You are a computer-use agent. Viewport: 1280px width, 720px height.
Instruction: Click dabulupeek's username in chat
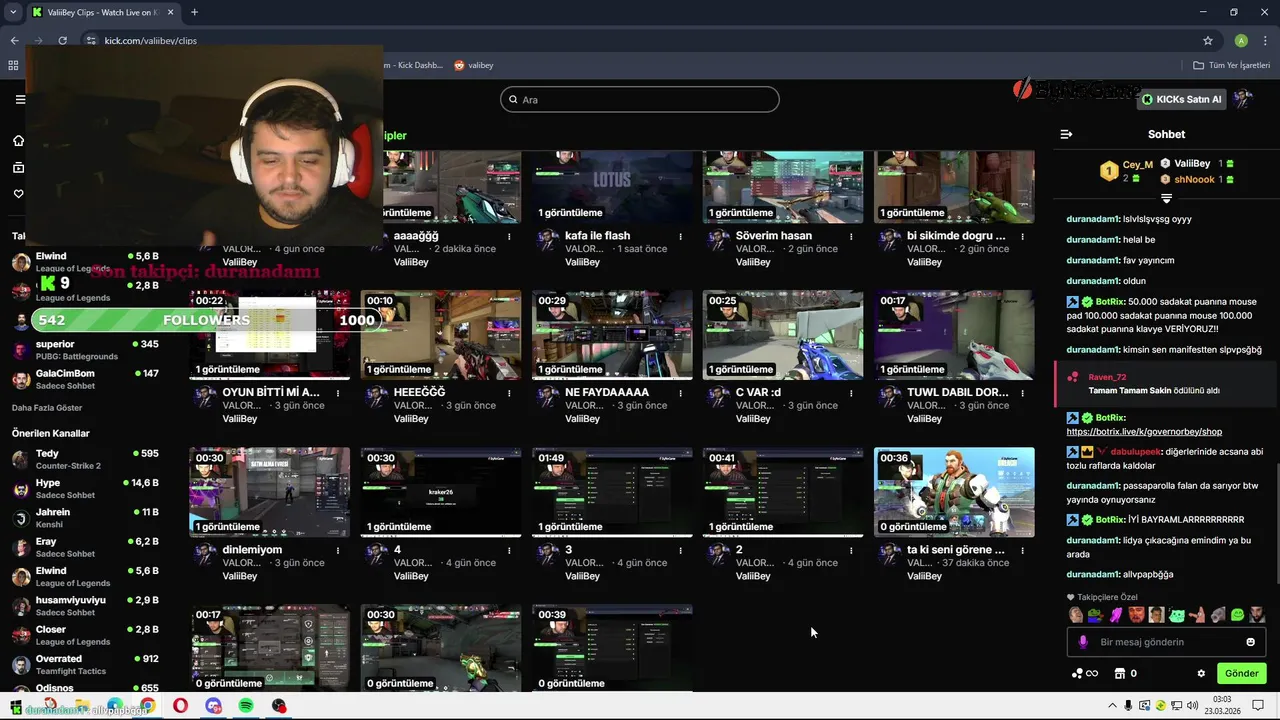pos(1135,452)
